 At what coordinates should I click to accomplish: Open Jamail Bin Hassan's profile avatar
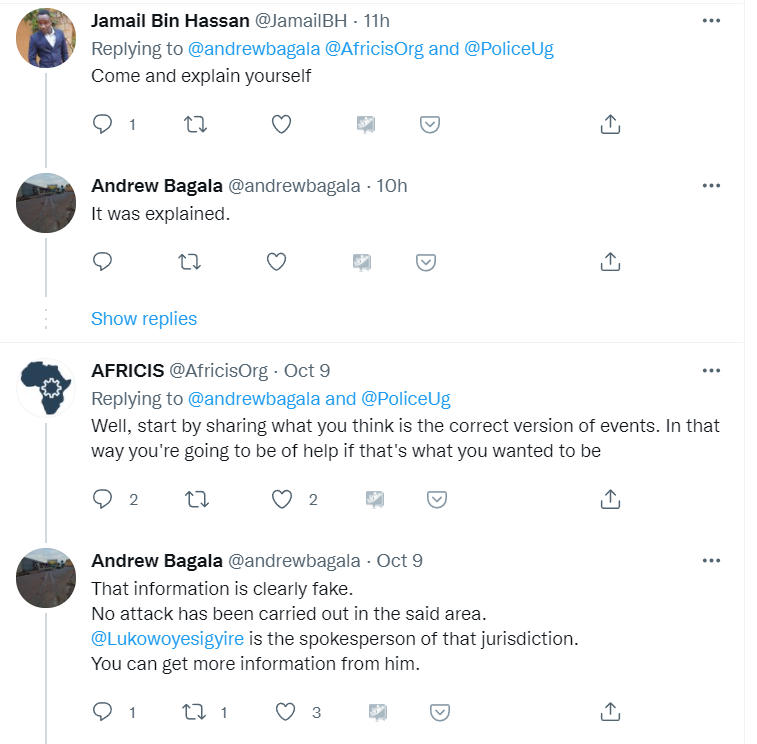pyautogui.click(x=46, y=38)
